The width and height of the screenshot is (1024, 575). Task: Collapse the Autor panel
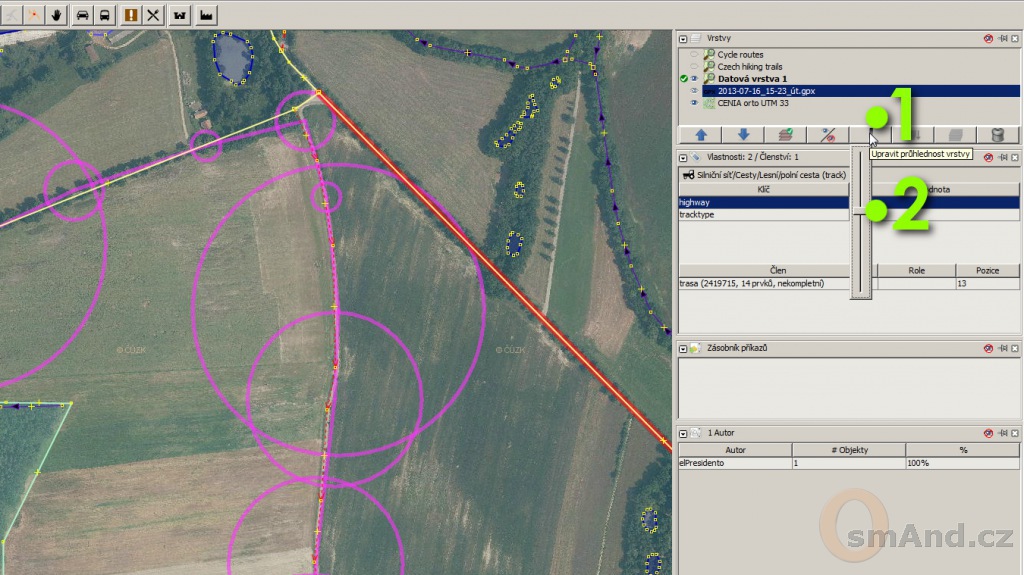tap(683, 433)
